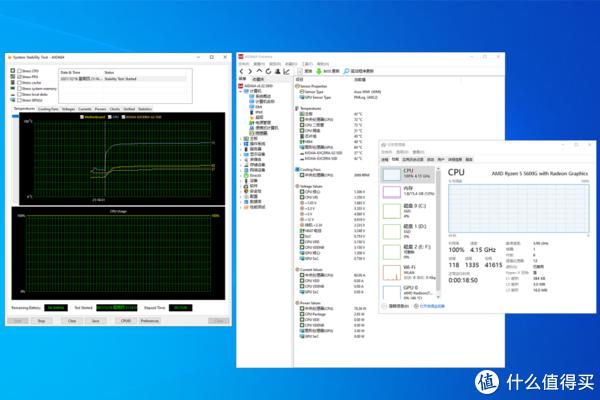
Task: Switch to Voltages tab
Action: click(x=68, y=109)
